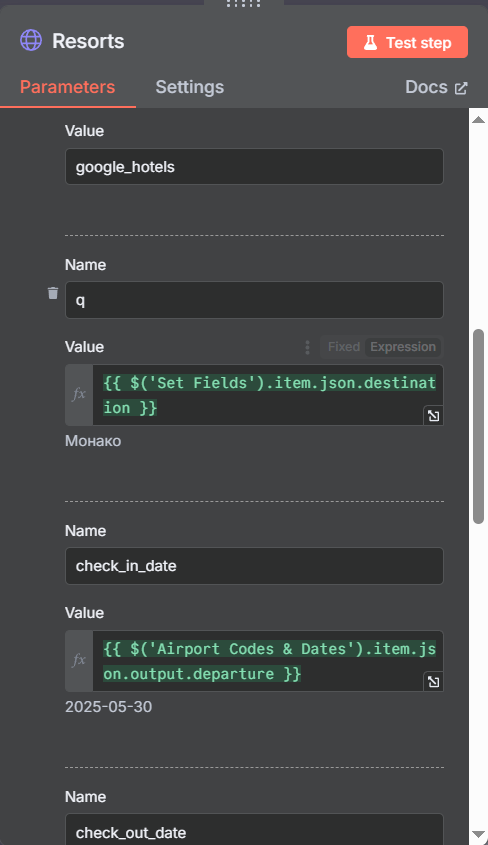
Task: Click the scrollbar down arrow
Action: pyautogui.click(x=478, y=834)
